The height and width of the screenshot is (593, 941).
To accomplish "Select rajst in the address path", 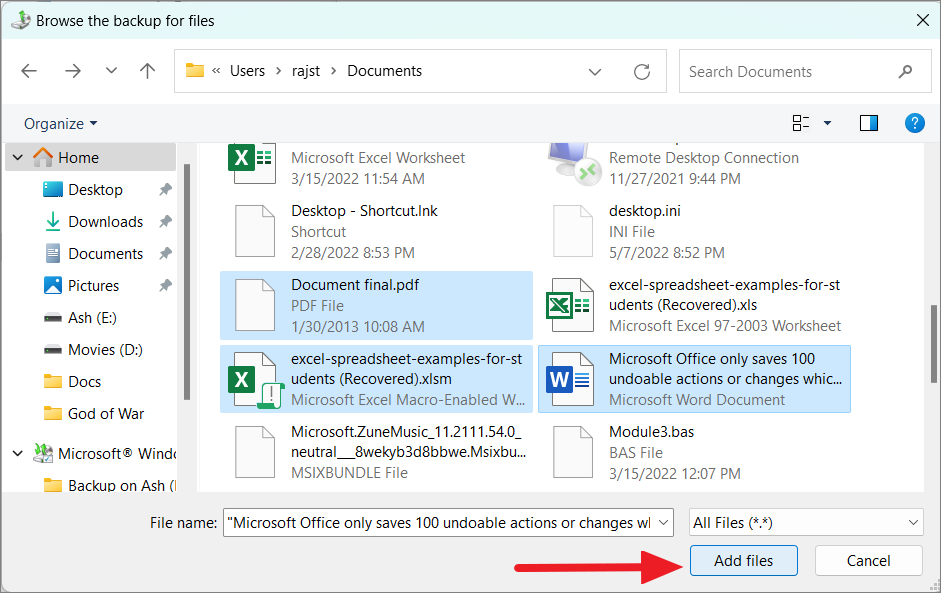I will click(306, 71).
